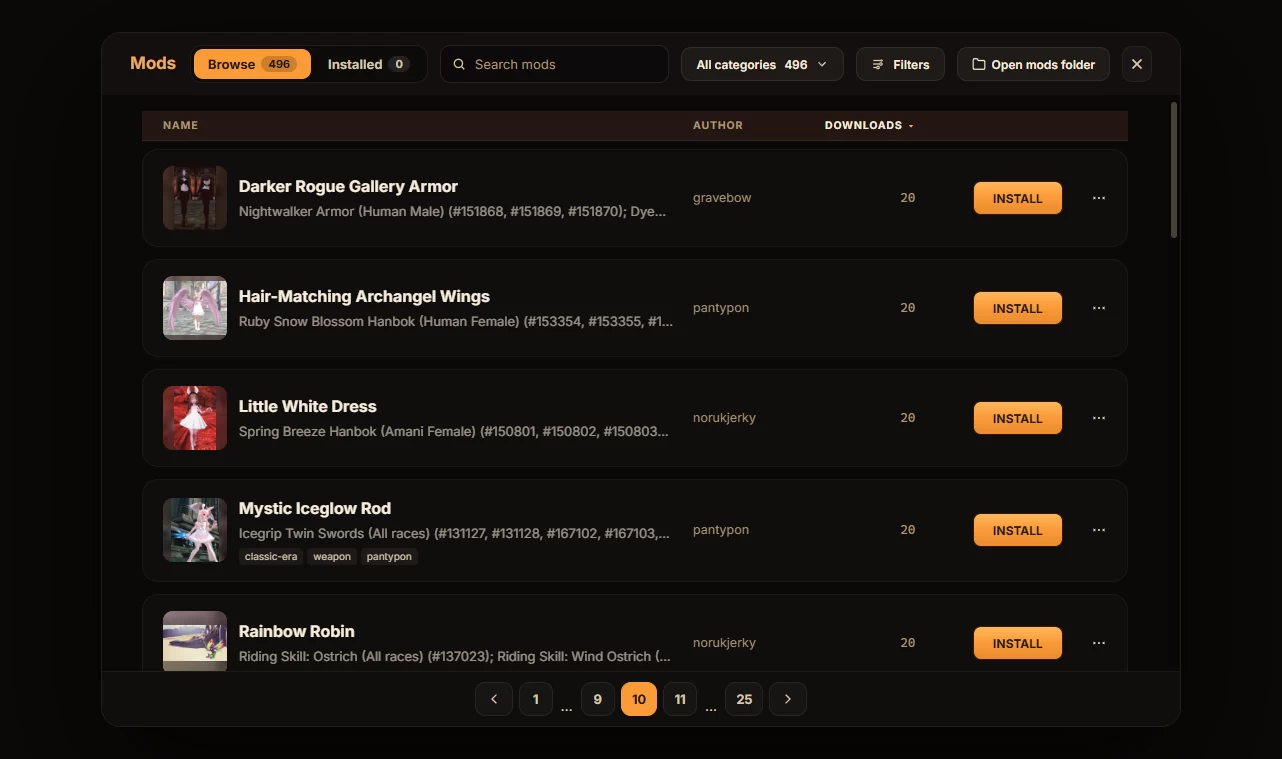Click the Downloads sort arrow
Viewport: 1282px width, 759px height.
point(911,126)
